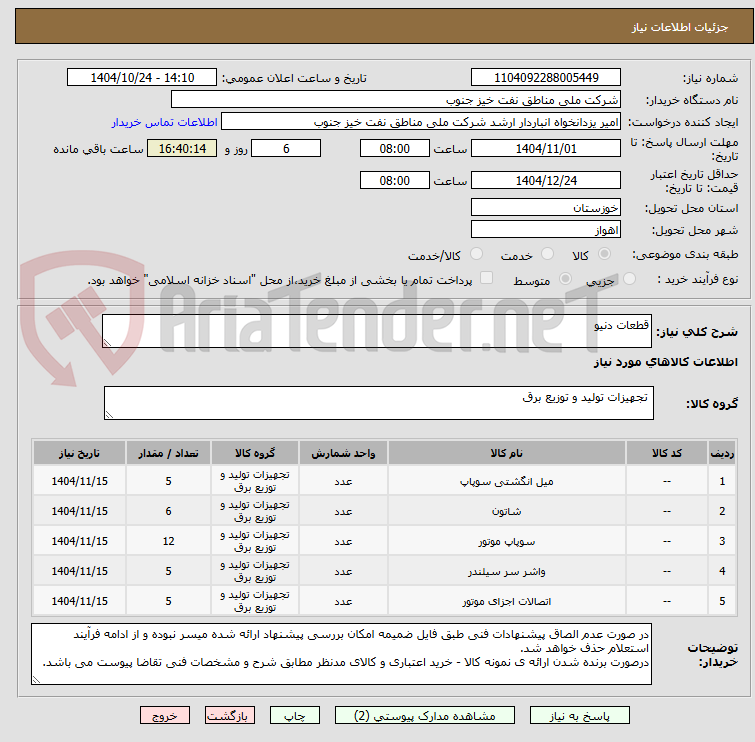The image size is (755, 742).
Task: Click the قطعات دنیو description textarea
Action: coord(377,331)
